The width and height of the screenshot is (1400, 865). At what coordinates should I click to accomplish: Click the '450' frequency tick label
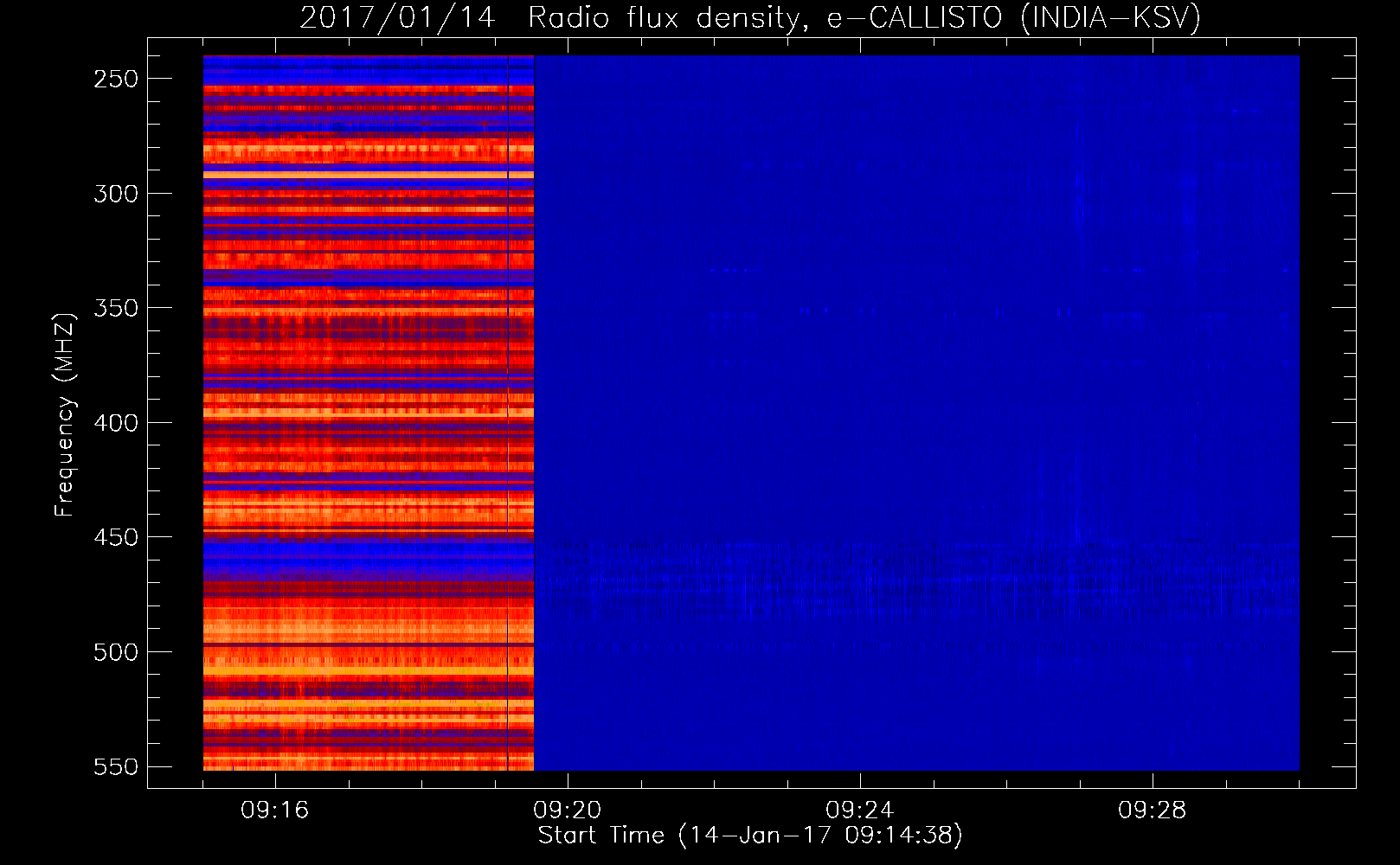[x=116, y=537]
